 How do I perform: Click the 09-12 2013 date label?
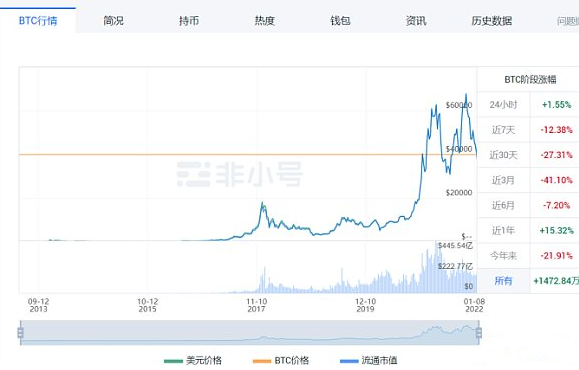coord(38,305)
